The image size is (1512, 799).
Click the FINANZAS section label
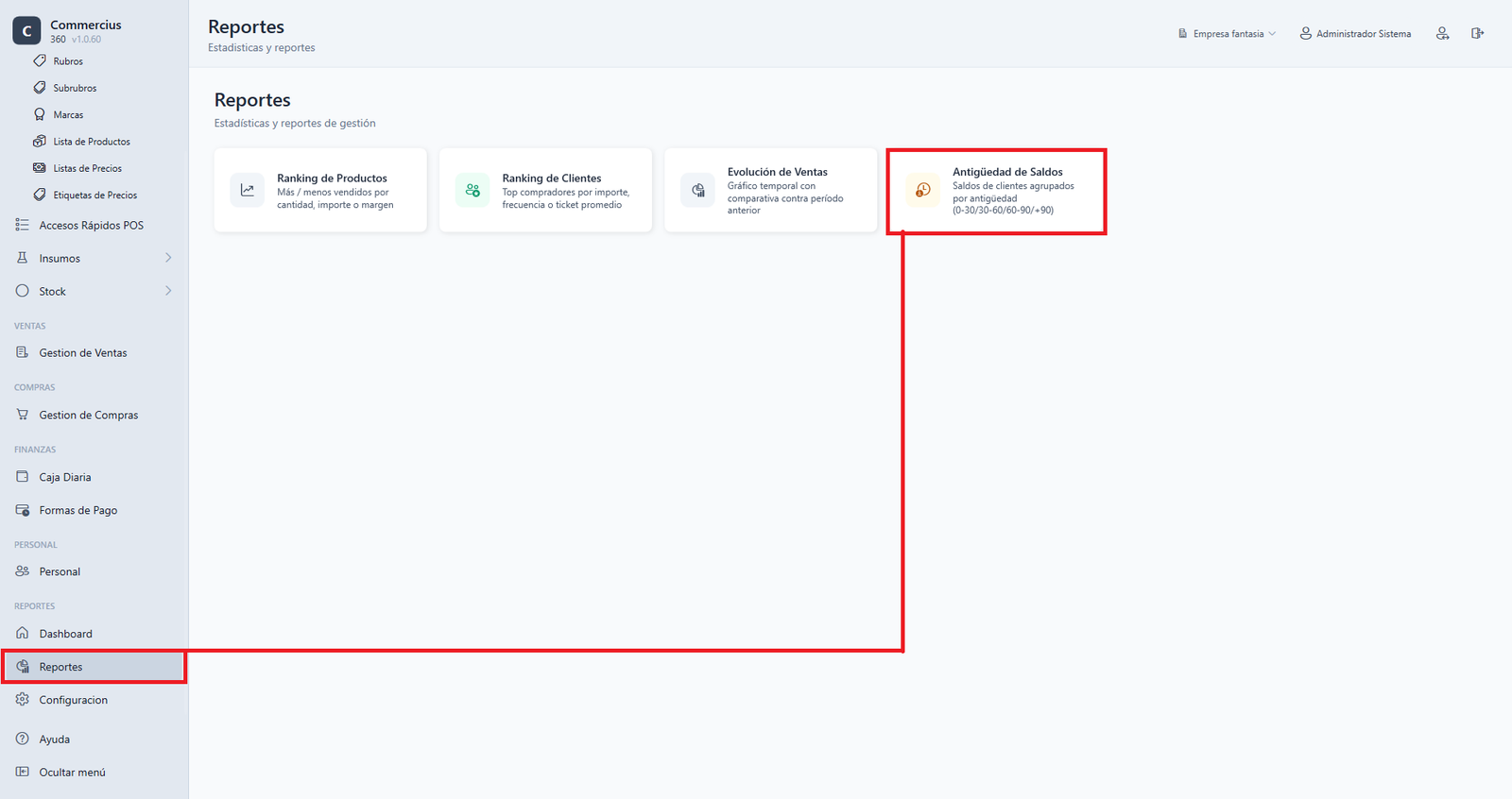(x=35, y=450)
